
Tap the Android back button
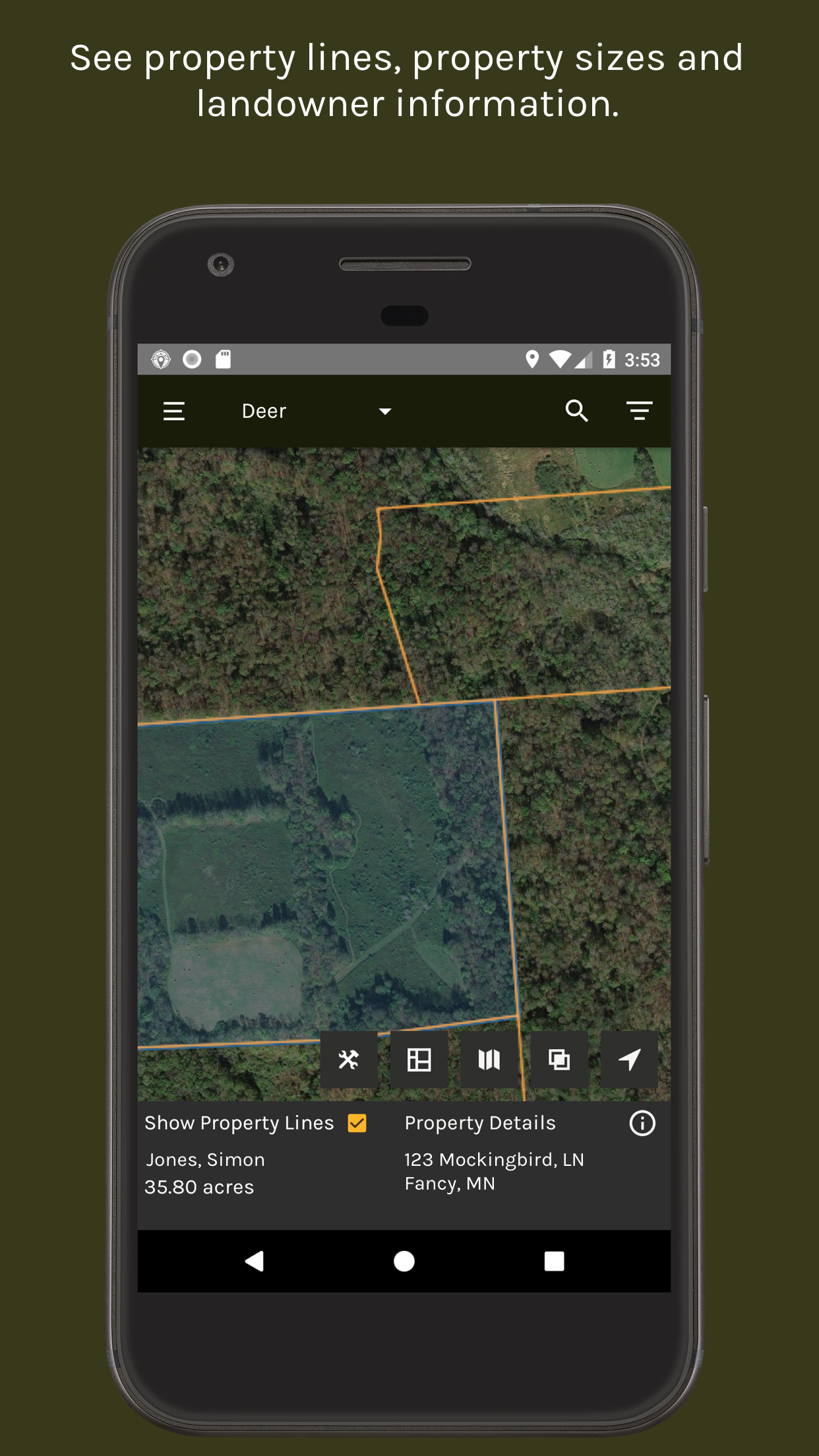tap(255, 1261)
